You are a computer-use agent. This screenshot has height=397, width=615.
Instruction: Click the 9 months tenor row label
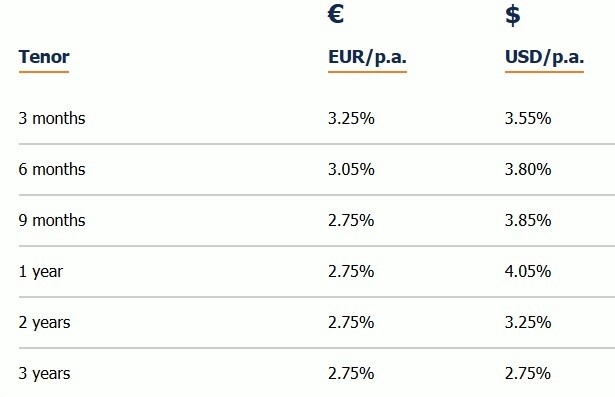click(x=52, y=220)
